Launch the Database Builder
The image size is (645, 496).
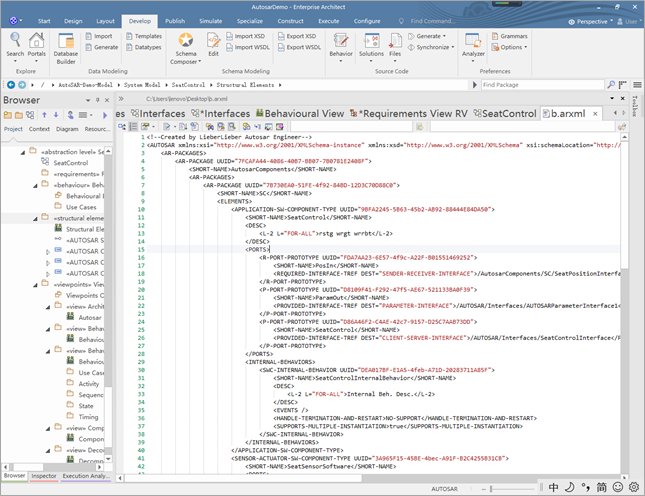click(x=66, y=48)
